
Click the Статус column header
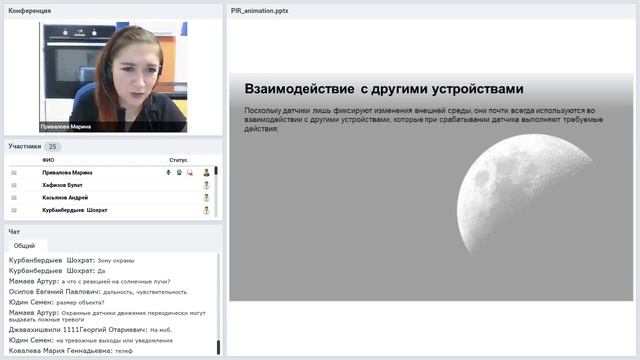178,160
